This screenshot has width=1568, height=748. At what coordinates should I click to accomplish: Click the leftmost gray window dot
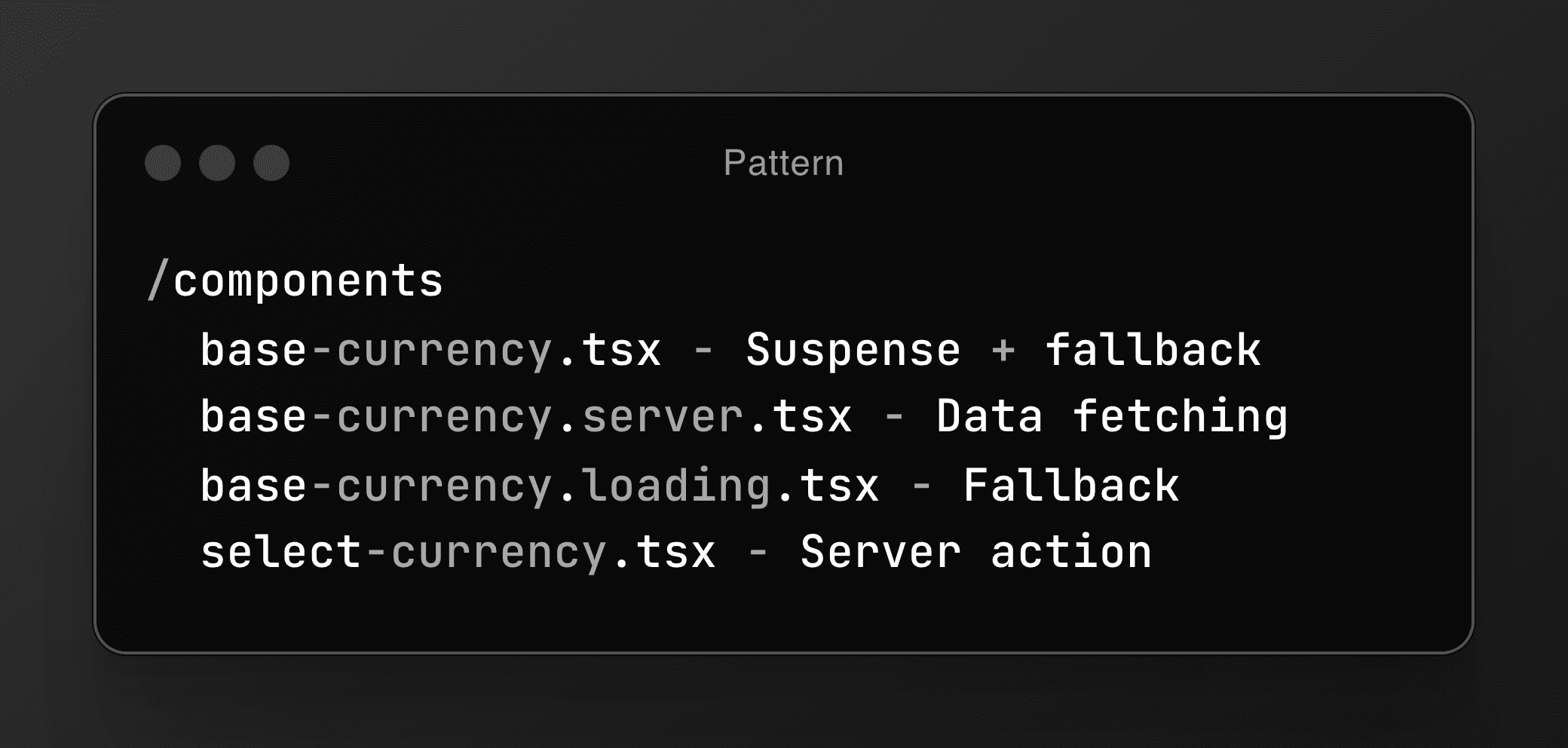coord(163,163)
